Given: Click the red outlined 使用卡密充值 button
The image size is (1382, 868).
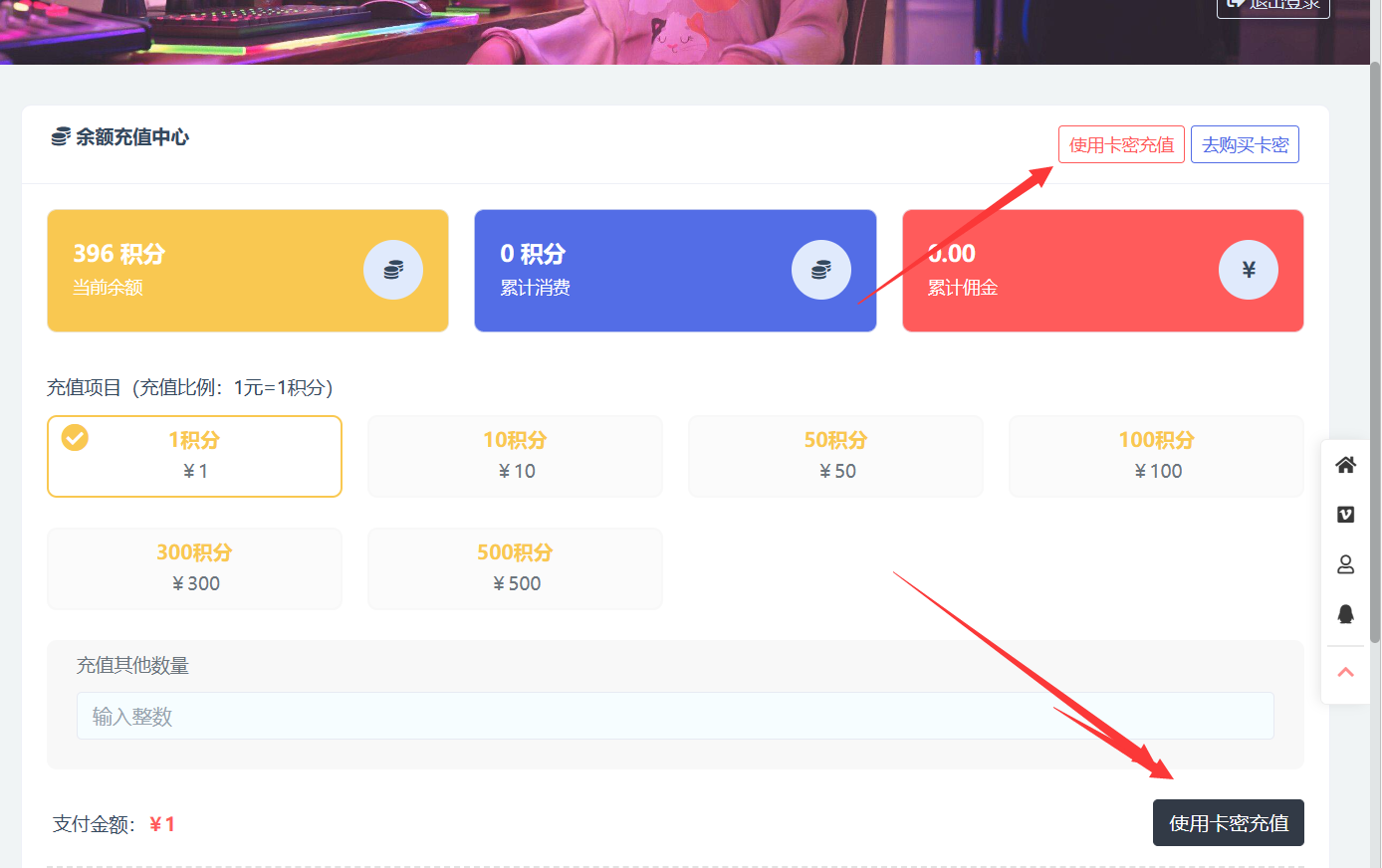Looking at the screenshot, I should [1121, 145].
